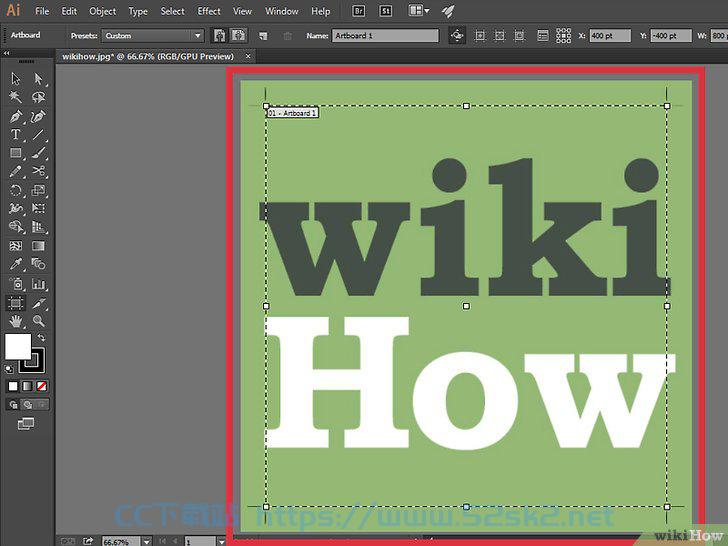The width and height of the screenshot is (728, 546).
Task: Open the Window menu
Action: (x=281, y=11)
